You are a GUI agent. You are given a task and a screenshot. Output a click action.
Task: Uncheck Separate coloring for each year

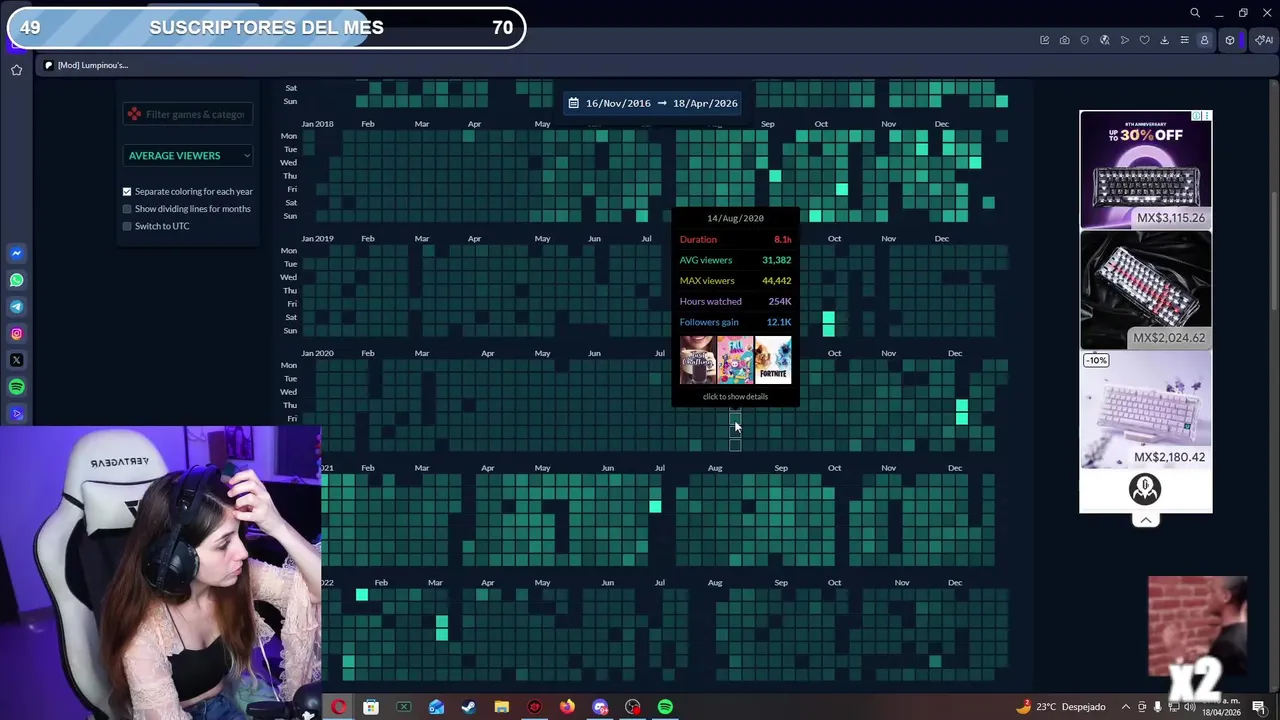(x=127, y=191)
